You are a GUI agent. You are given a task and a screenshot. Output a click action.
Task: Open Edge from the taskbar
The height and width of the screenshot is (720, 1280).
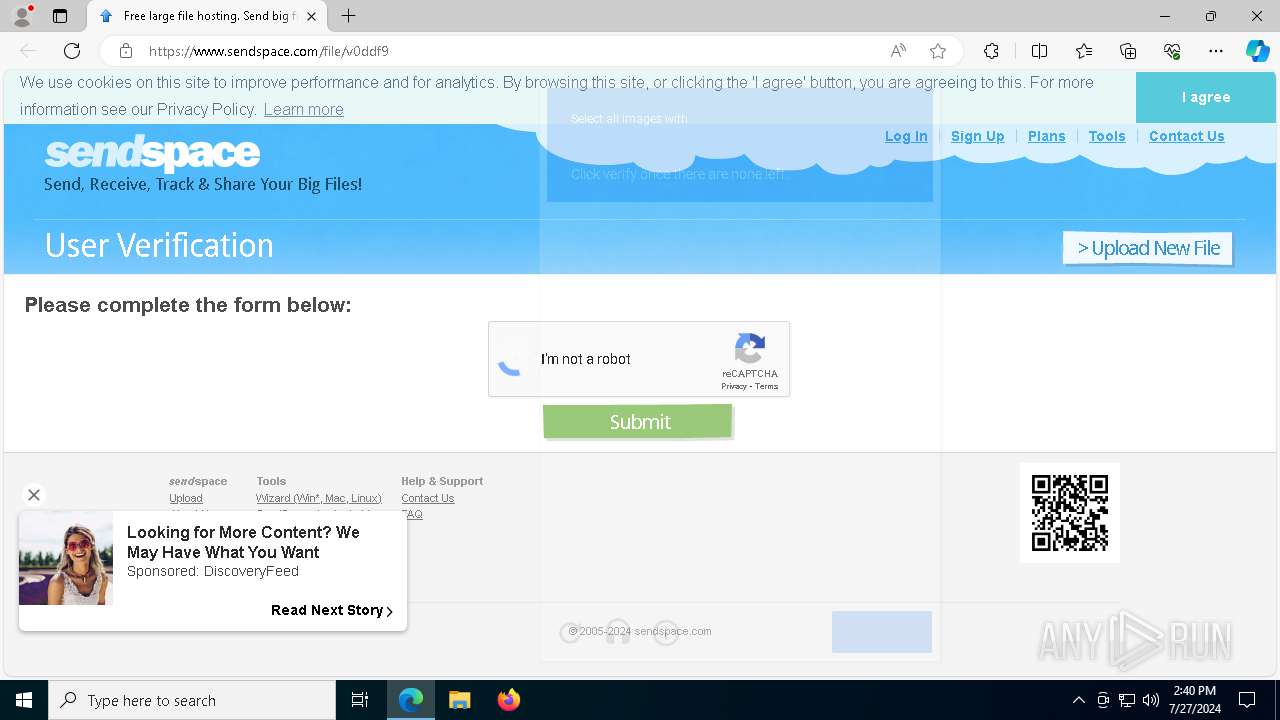(x=411, y=700)
